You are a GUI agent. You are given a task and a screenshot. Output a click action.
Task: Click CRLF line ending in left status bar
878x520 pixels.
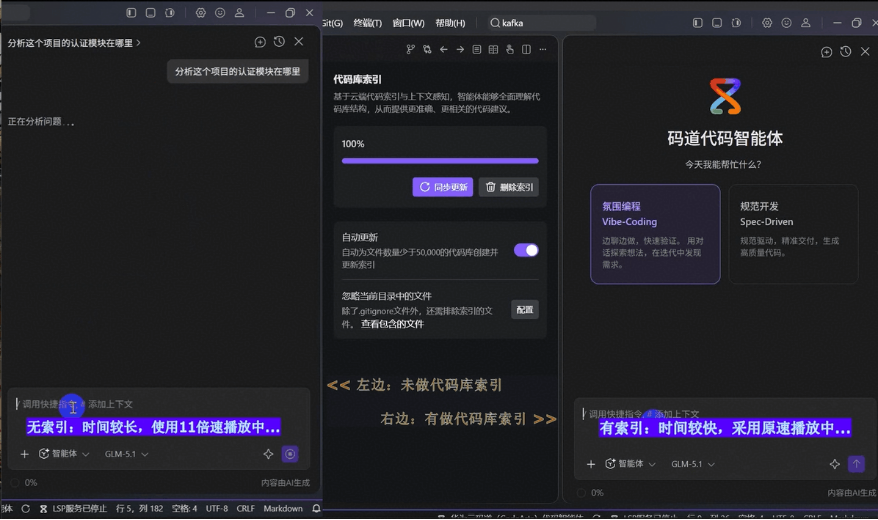[245, 508]
